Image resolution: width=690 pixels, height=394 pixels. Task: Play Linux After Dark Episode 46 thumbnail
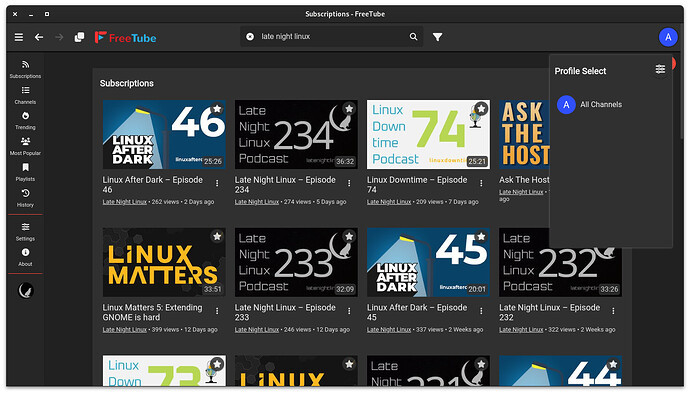pyautogui.click(x=164, y=134)
